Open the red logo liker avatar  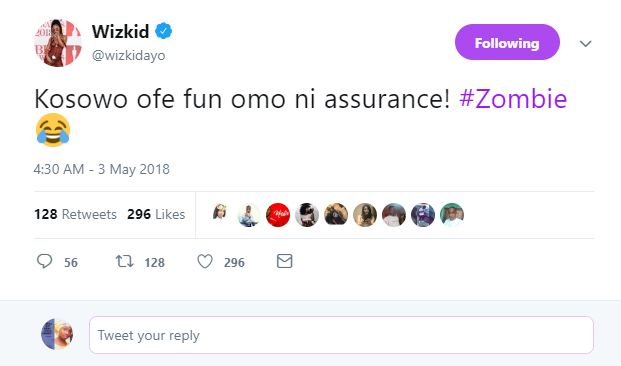pyautogui.click(x=278, y=215)
